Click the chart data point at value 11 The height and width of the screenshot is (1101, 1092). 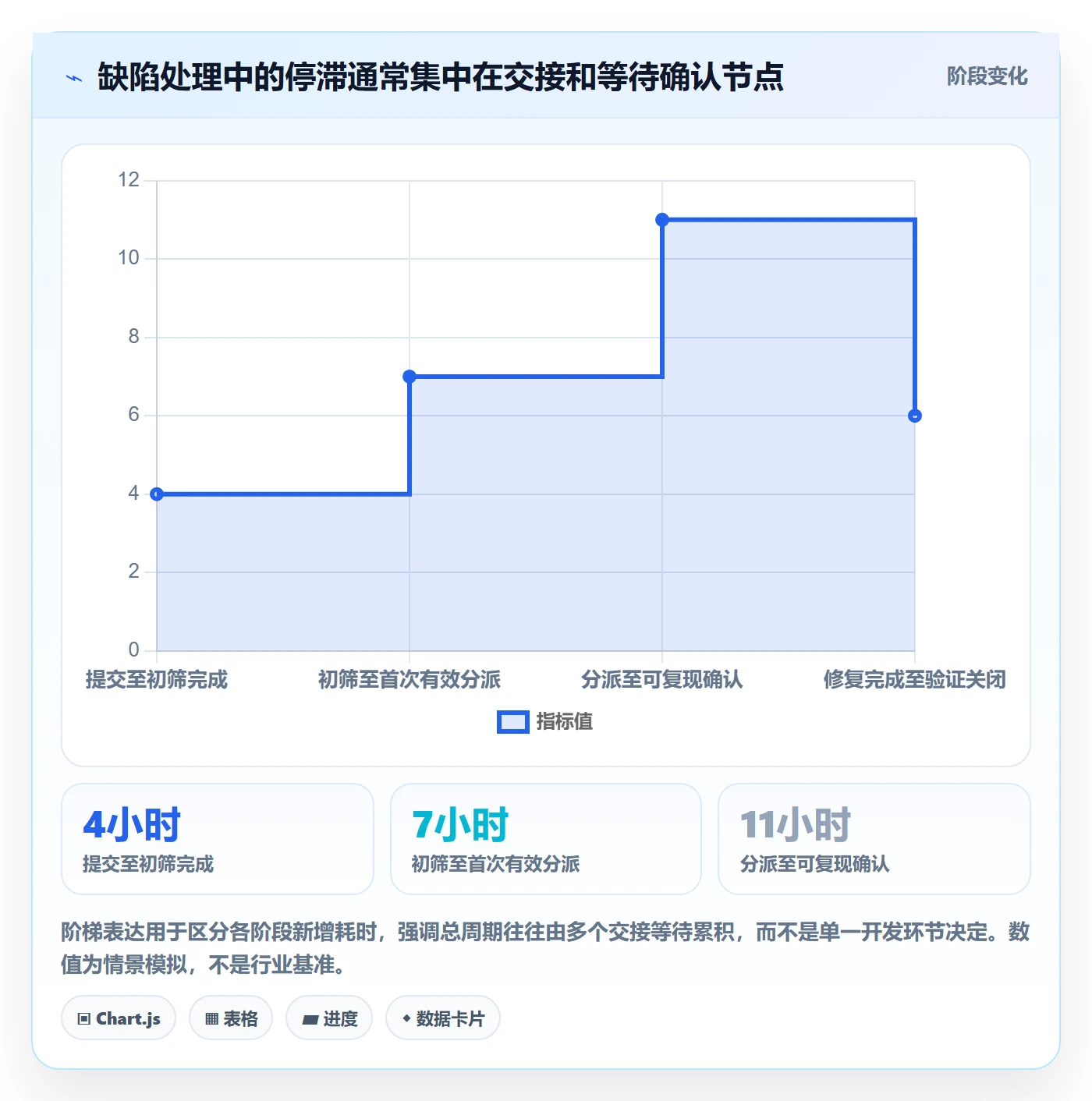662,220
